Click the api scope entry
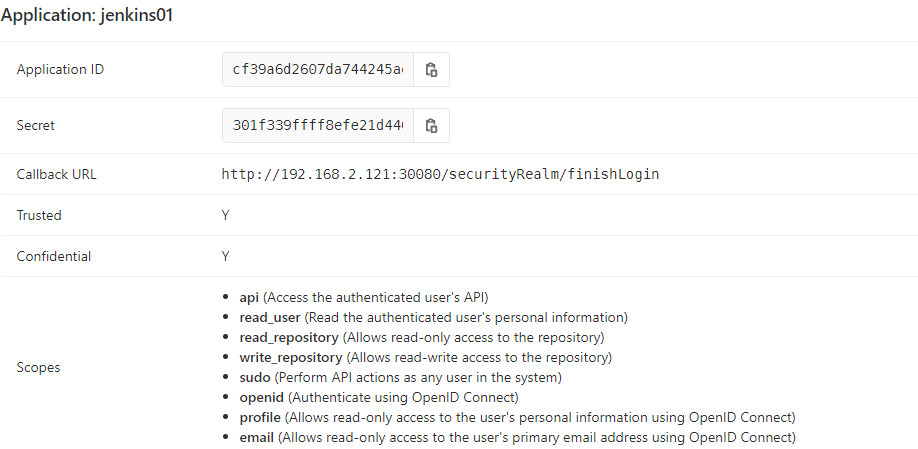 click(364, 297)
